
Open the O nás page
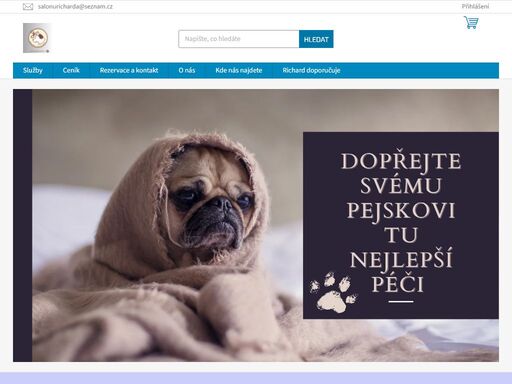click(187, 70)
